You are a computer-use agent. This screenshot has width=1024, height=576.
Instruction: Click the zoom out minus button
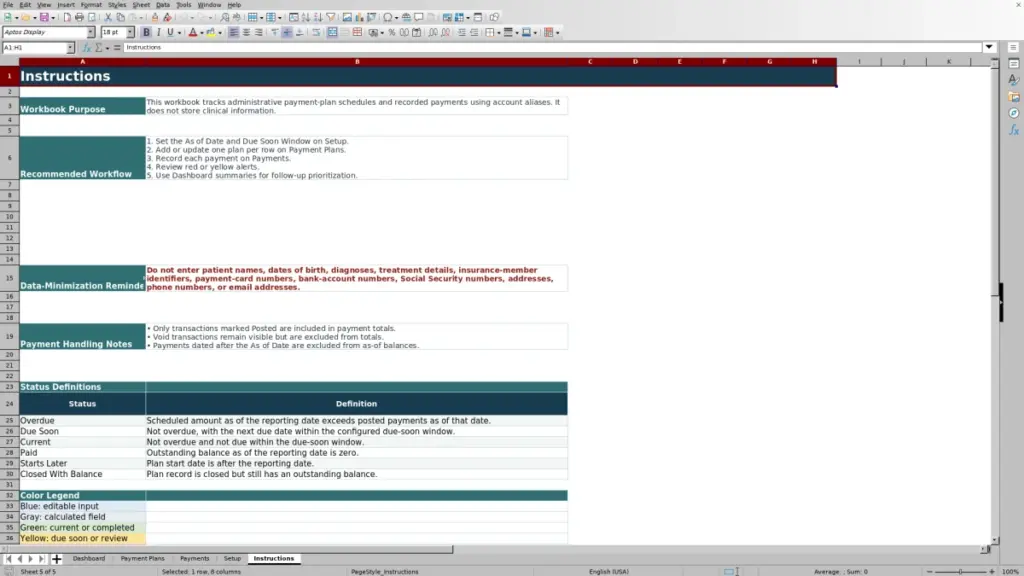(930, 571)
